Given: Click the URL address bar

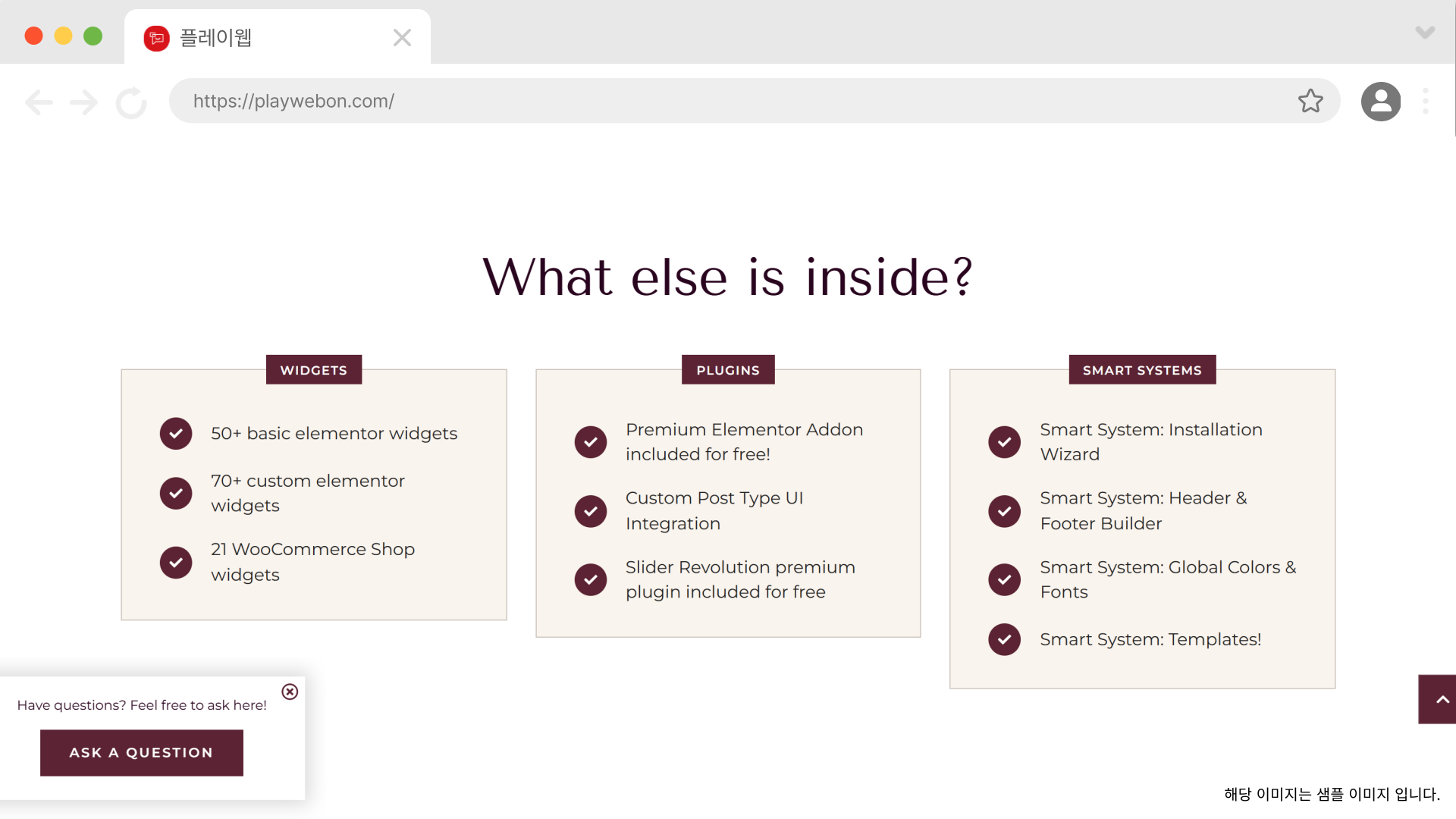Looking at the screenshot, I should (755, 101).
